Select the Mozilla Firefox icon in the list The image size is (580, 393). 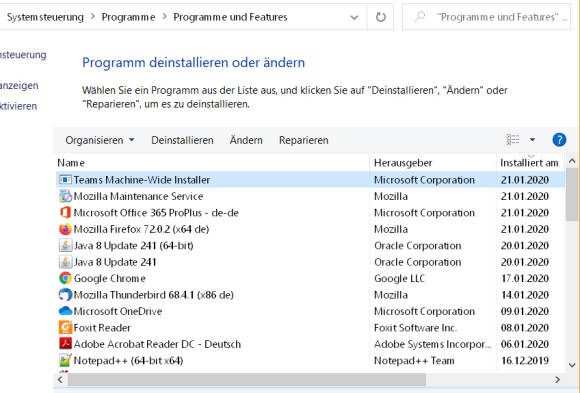pos(65,229)
